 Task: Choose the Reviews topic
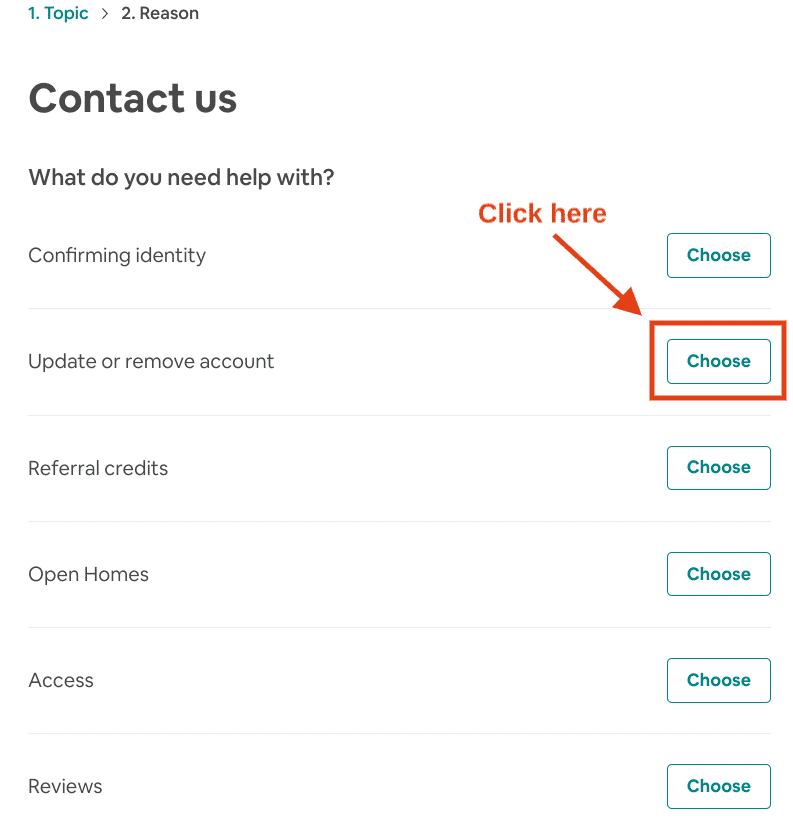click(x=718, y=786)
